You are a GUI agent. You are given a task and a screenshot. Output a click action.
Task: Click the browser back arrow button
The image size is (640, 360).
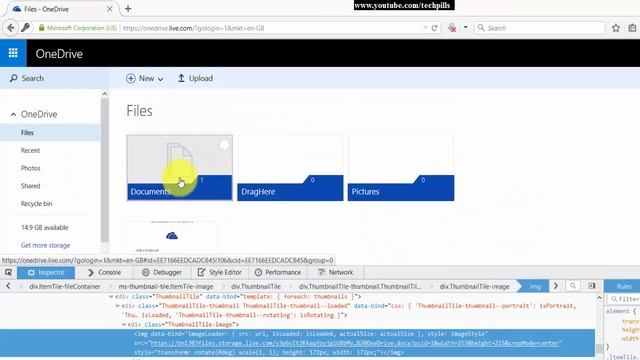point(11,28)
